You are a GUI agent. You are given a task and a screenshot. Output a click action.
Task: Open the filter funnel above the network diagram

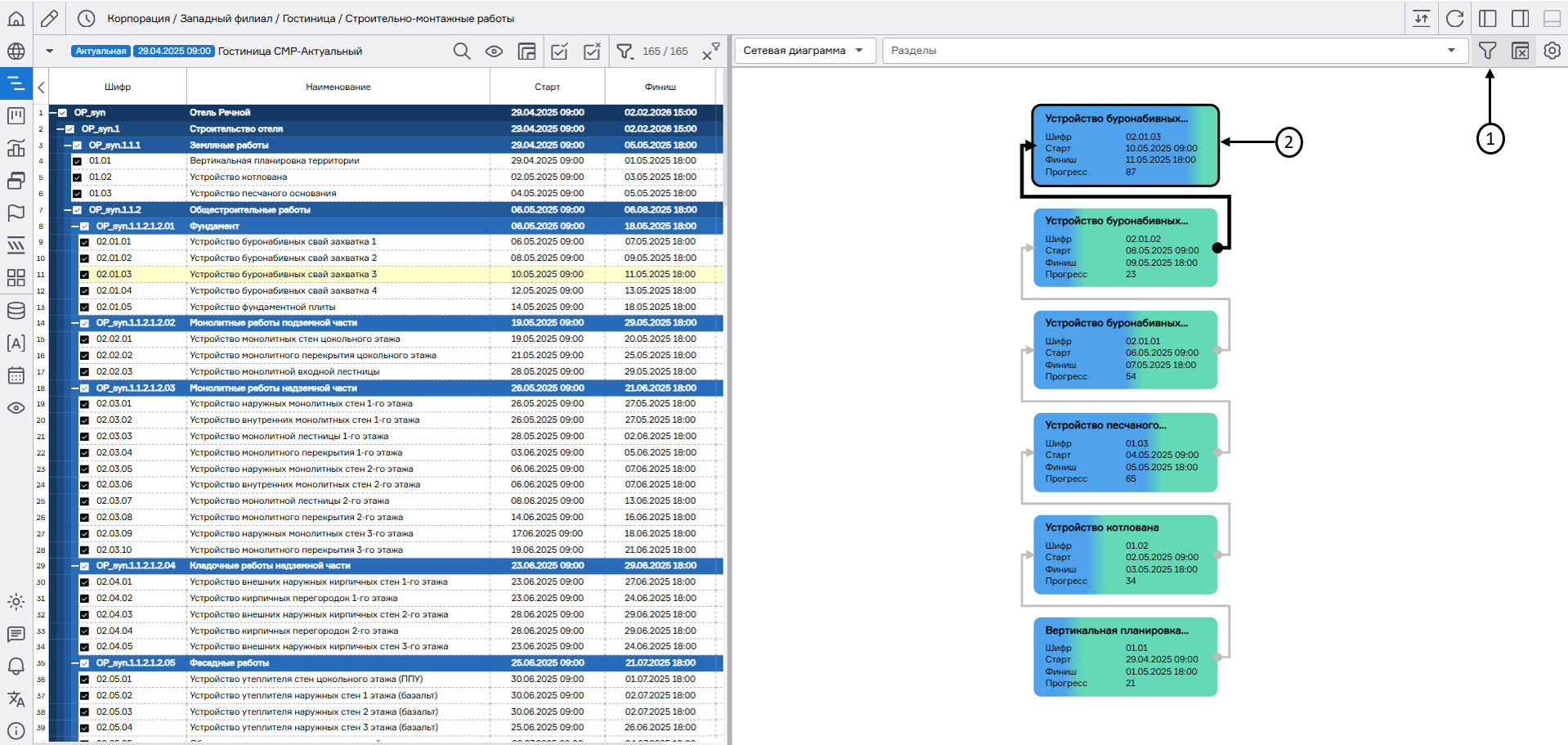(1487, 51)
